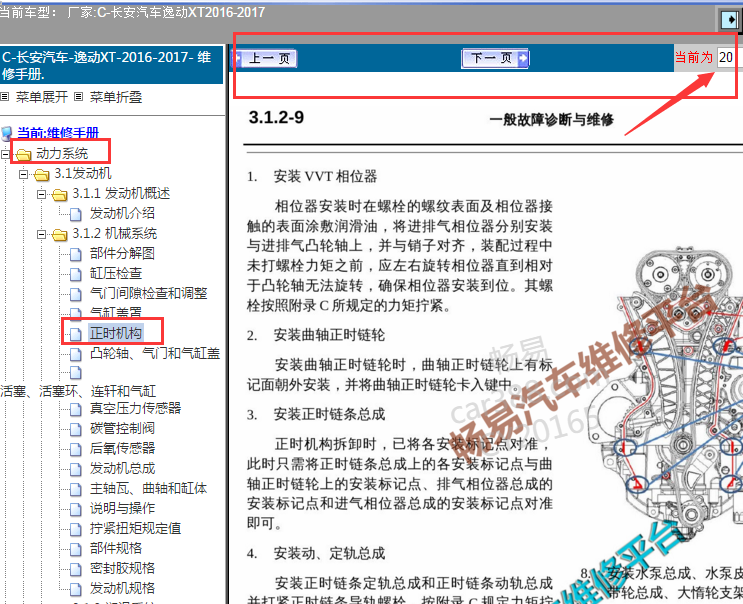
Task: Click the page icon next to 正时机构
Action: [x=76, y=334]
